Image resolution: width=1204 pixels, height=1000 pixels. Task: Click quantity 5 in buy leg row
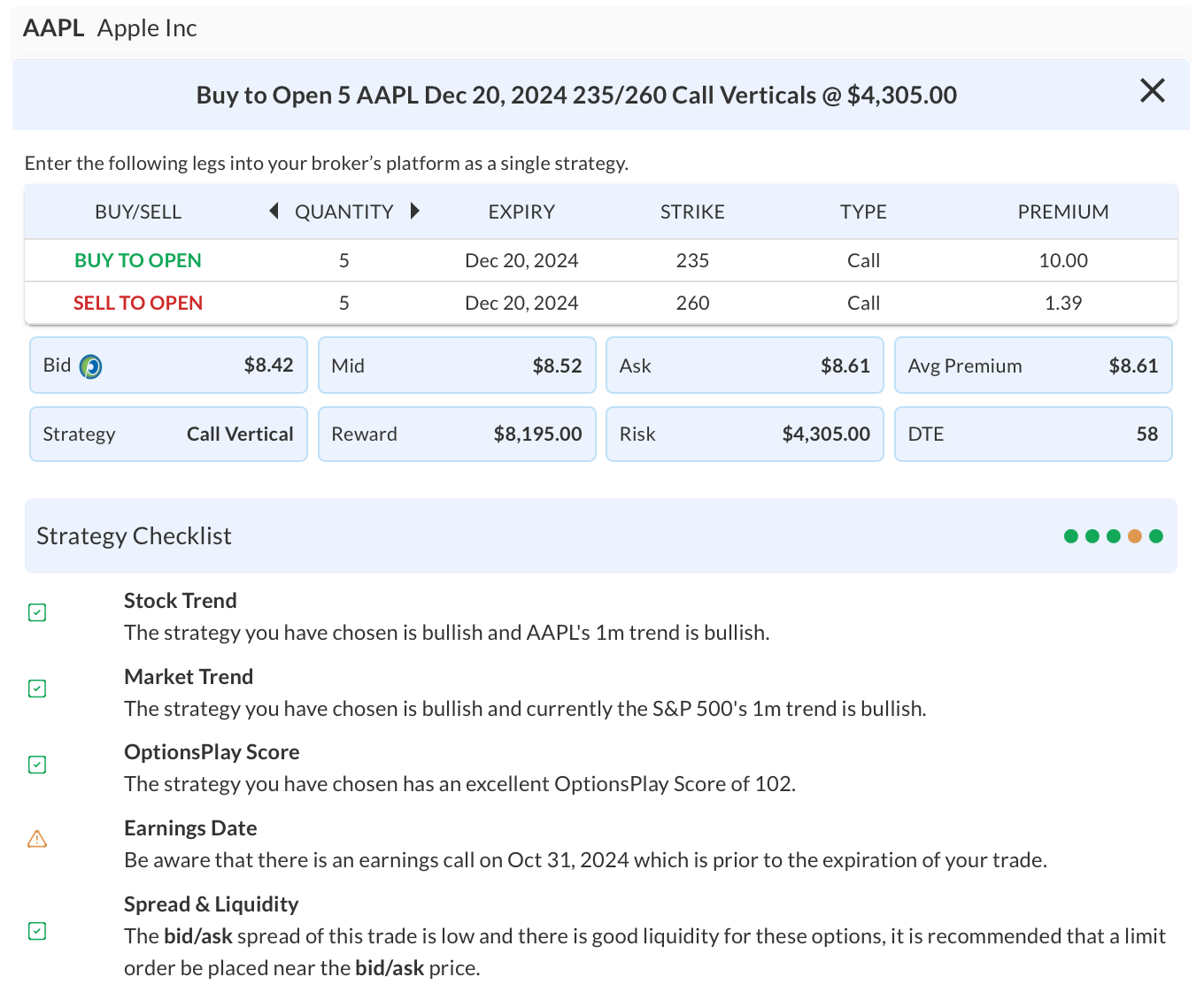(343, 260)
